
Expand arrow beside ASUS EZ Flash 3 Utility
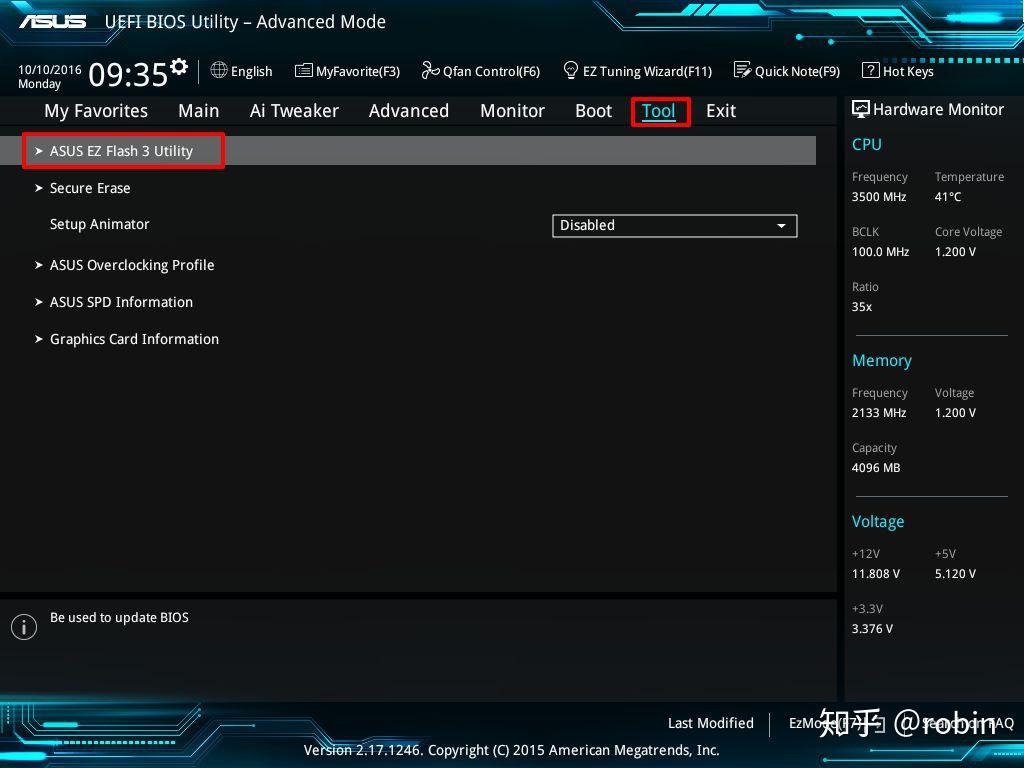pos(39,151)
